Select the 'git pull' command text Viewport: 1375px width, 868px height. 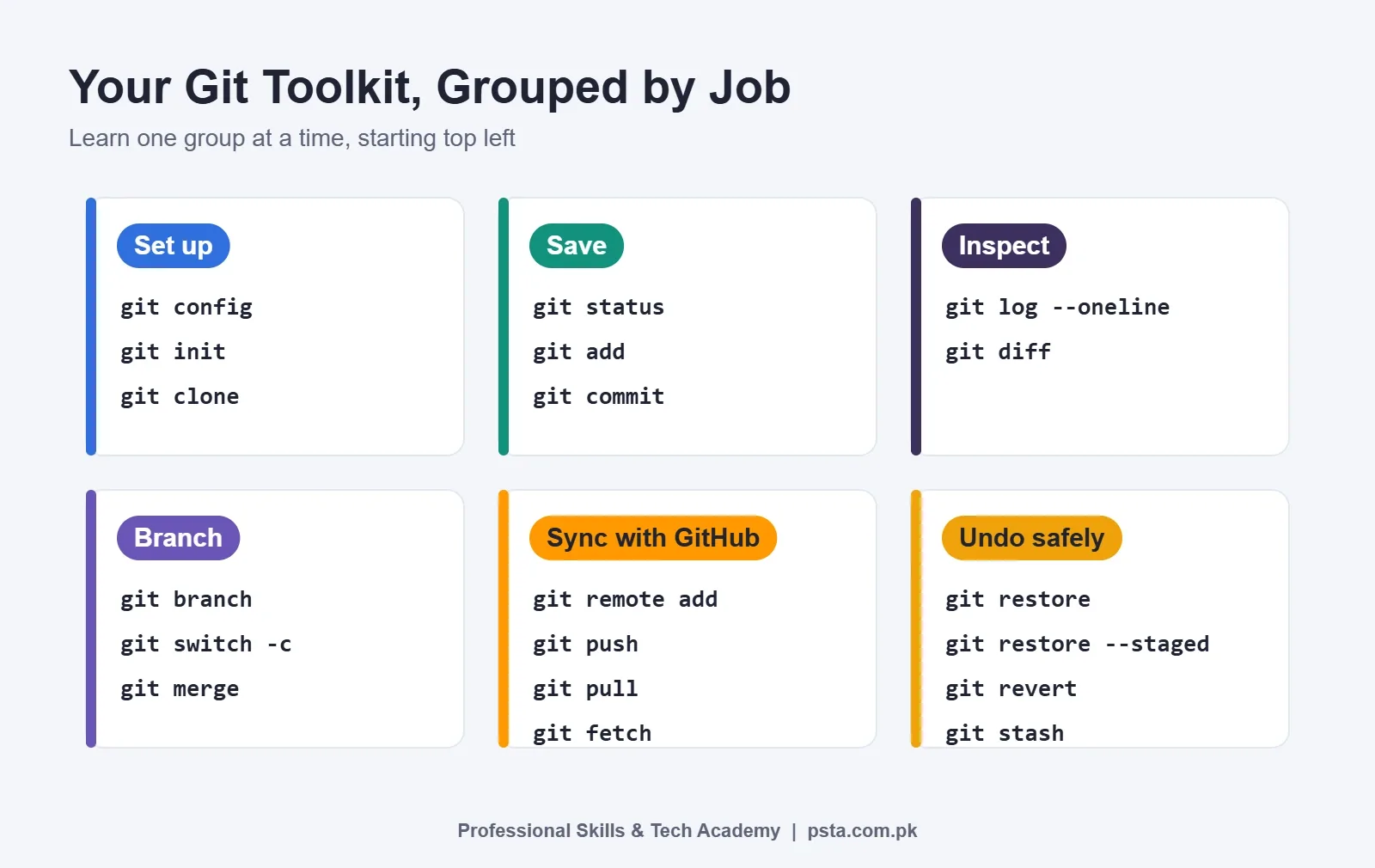[x=585, y=689]
